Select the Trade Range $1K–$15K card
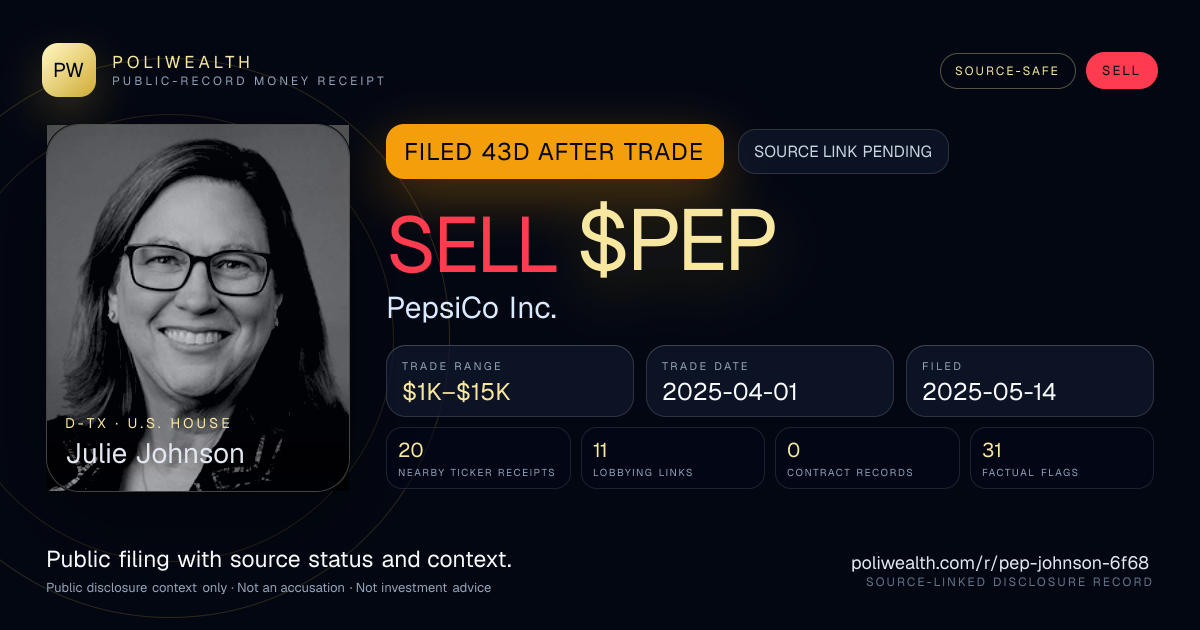The image size is (1200, 630). click(510, 381)
